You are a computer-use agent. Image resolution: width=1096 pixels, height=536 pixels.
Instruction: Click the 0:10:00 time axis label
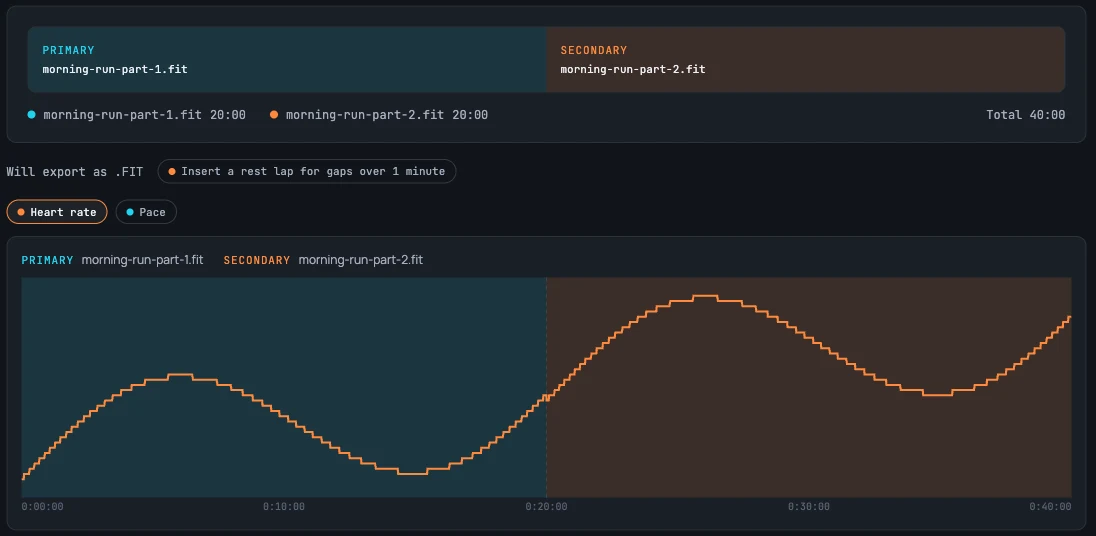click(284, 506)
